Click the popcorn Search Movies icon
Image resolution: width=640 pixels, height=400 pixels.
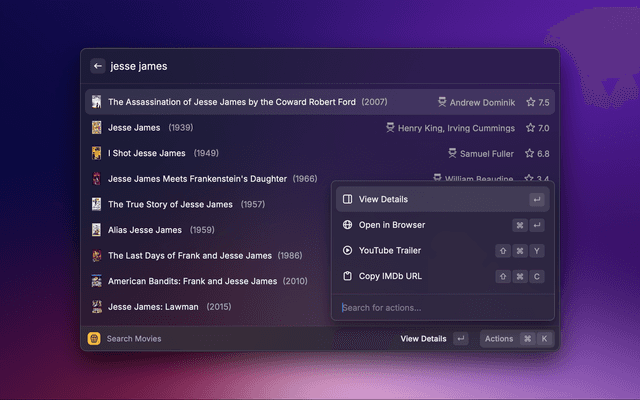94,339
